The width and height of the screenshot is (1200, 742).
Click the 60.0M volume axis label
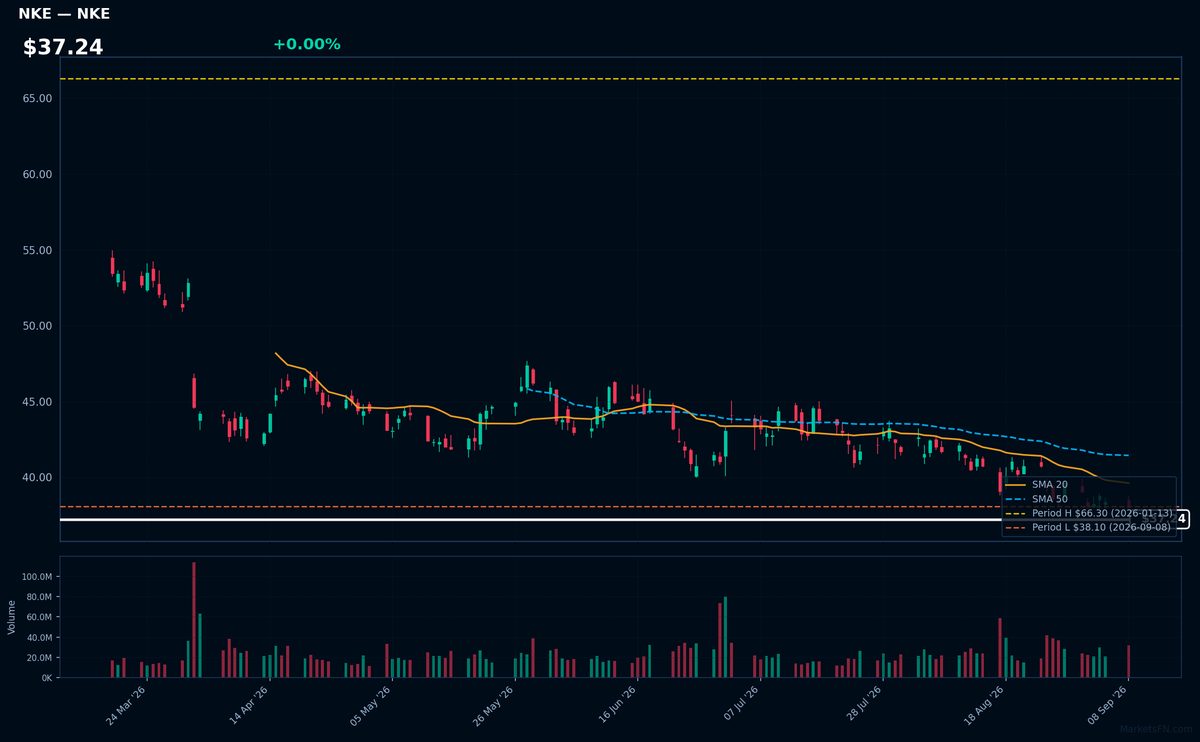point(38,617)
